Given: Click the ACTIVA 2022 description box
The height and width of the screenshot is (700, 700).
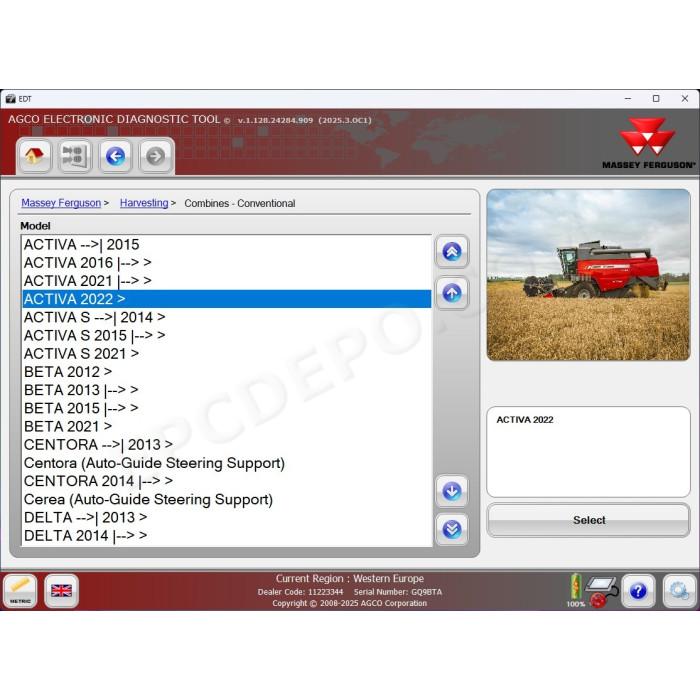Looking at the screenshot, I should (x=588, y=451).
